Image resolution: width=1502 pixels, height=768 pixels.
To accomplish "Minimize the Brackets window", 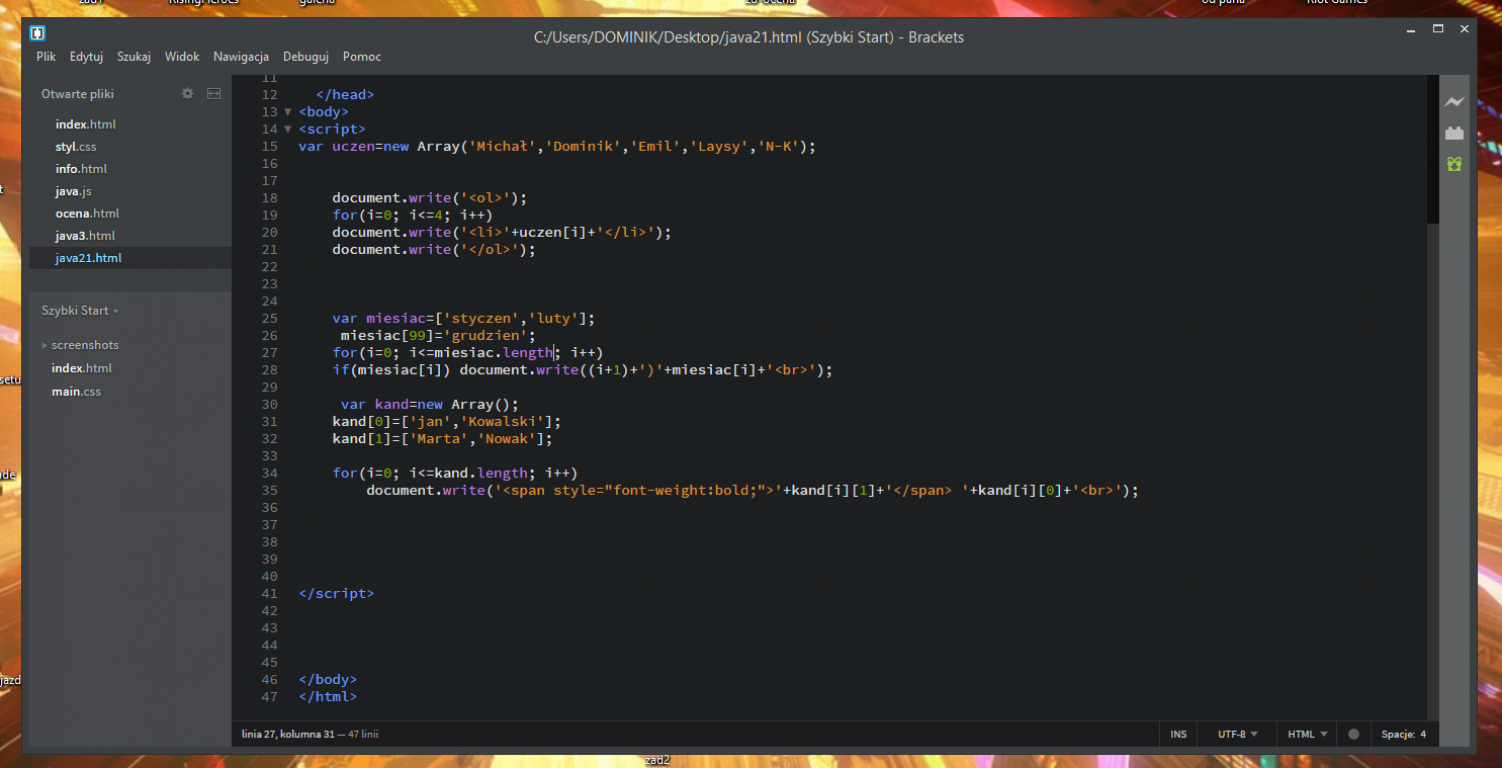I will pos(1410,29).
